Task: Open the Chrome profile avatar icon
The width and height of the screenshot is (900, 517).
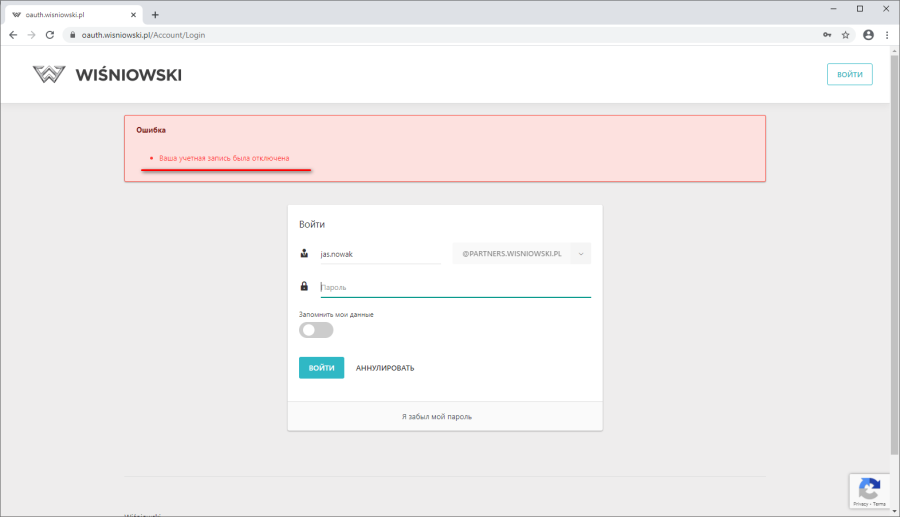Action: tap(868, 34)
